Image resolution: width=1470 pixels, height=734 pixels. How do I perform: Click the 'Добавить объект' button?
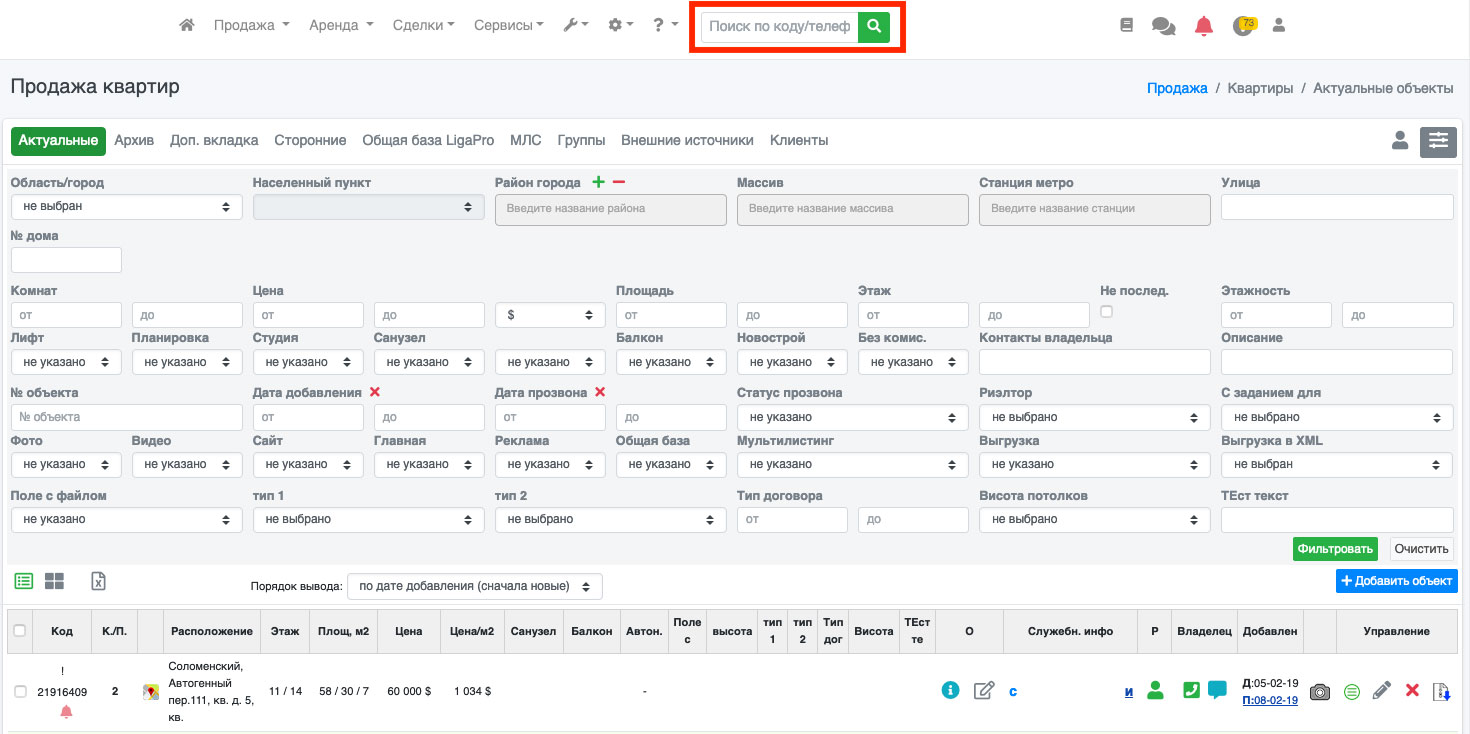tap(1396, 581)
